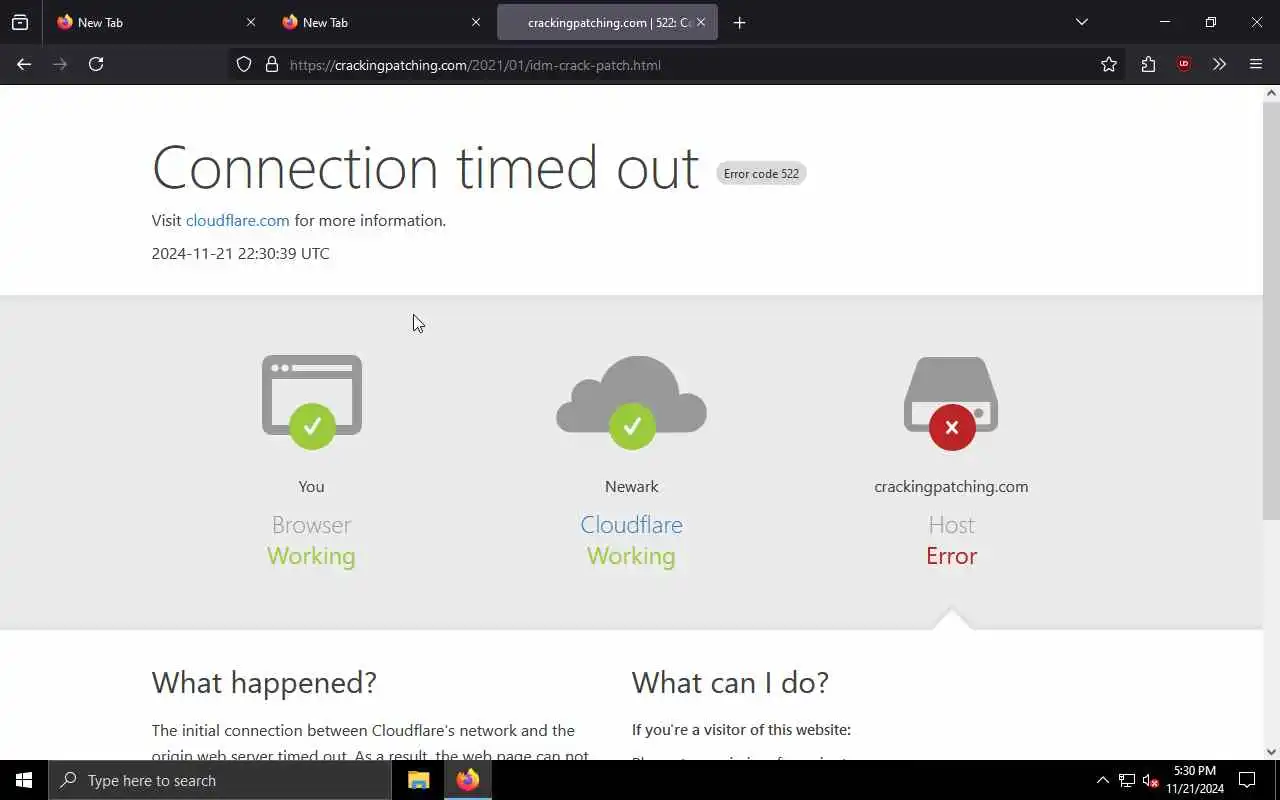
Task: Close the crackingpatching.com tab
Action: tap(701, 22)
